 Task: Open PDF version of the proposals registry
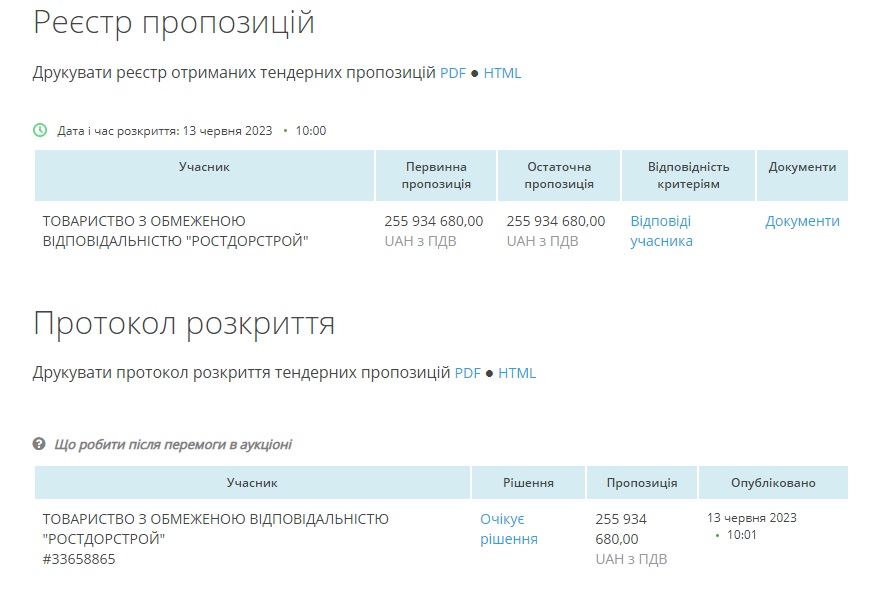453,73
